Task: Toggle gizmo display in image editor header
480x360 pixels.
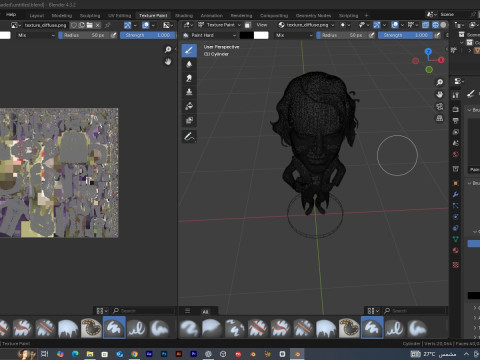Action: [128, 25]
